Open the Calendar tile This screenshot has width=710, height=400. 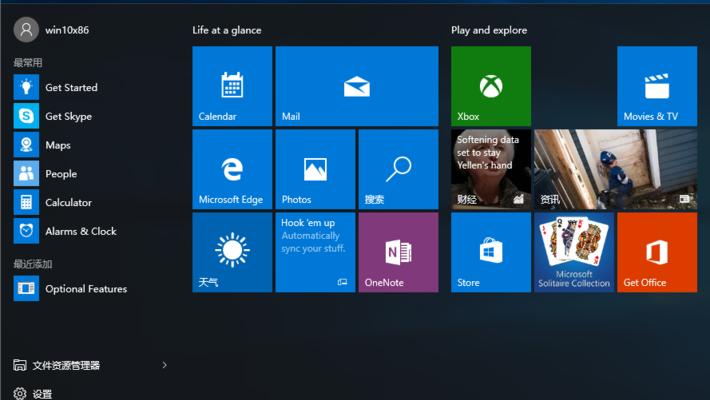pos(232,86)
